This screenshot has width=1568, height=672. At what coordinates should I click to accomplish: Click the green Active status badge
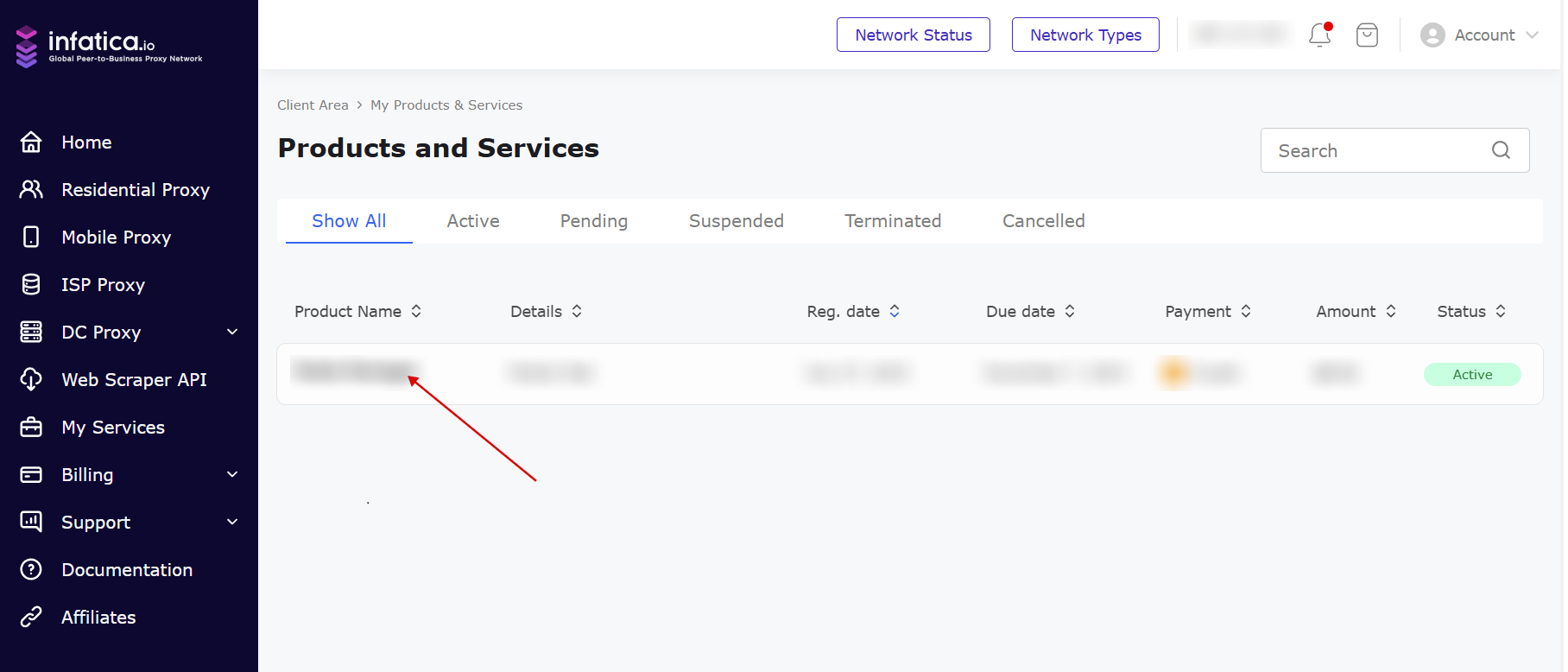[1472, 374]
